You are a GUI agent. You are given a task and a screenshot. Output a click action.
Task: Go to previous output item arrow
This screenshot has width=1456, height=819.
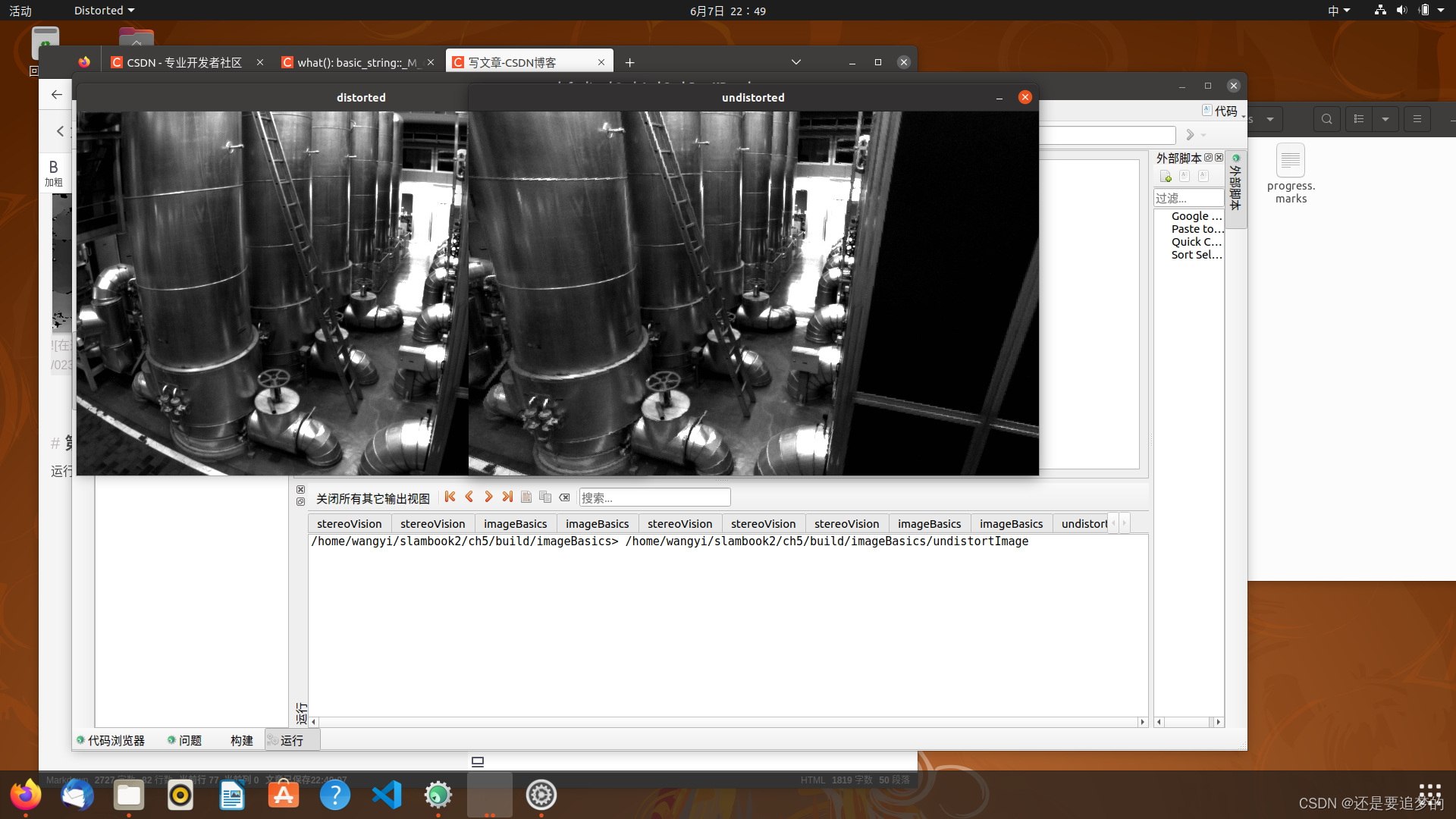click(x=469, y=497)
